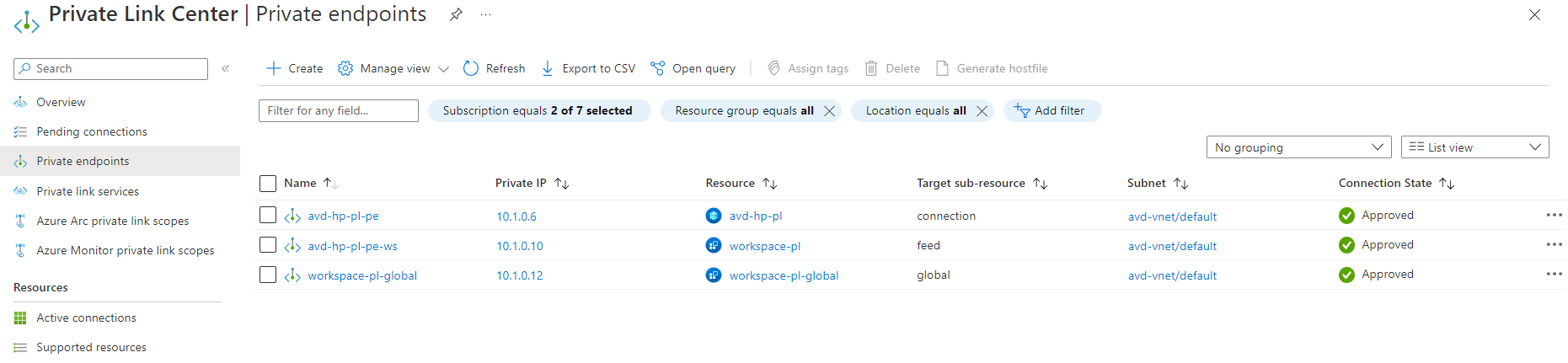Sort by Subnet column

(x=1157, y=183)
